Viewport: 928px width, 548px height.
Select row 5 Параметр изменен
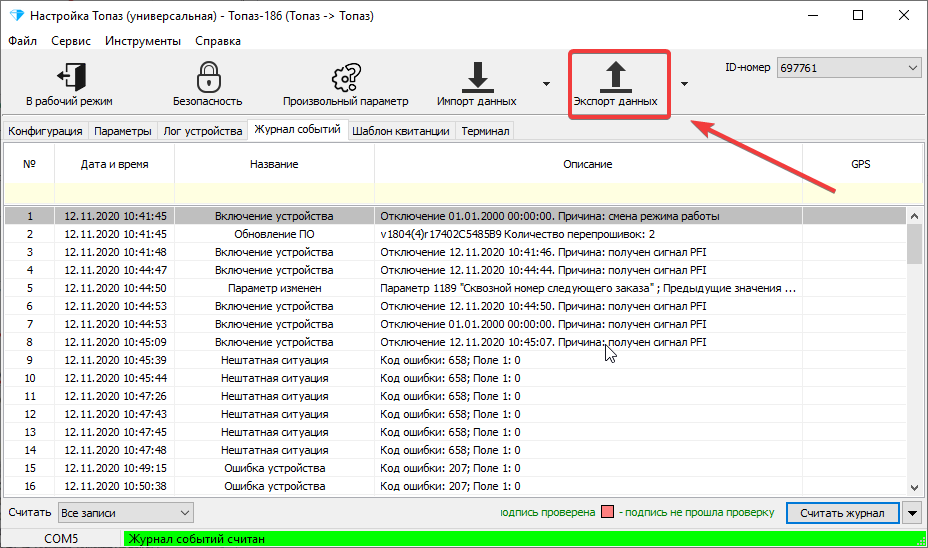tap(455, 288)
